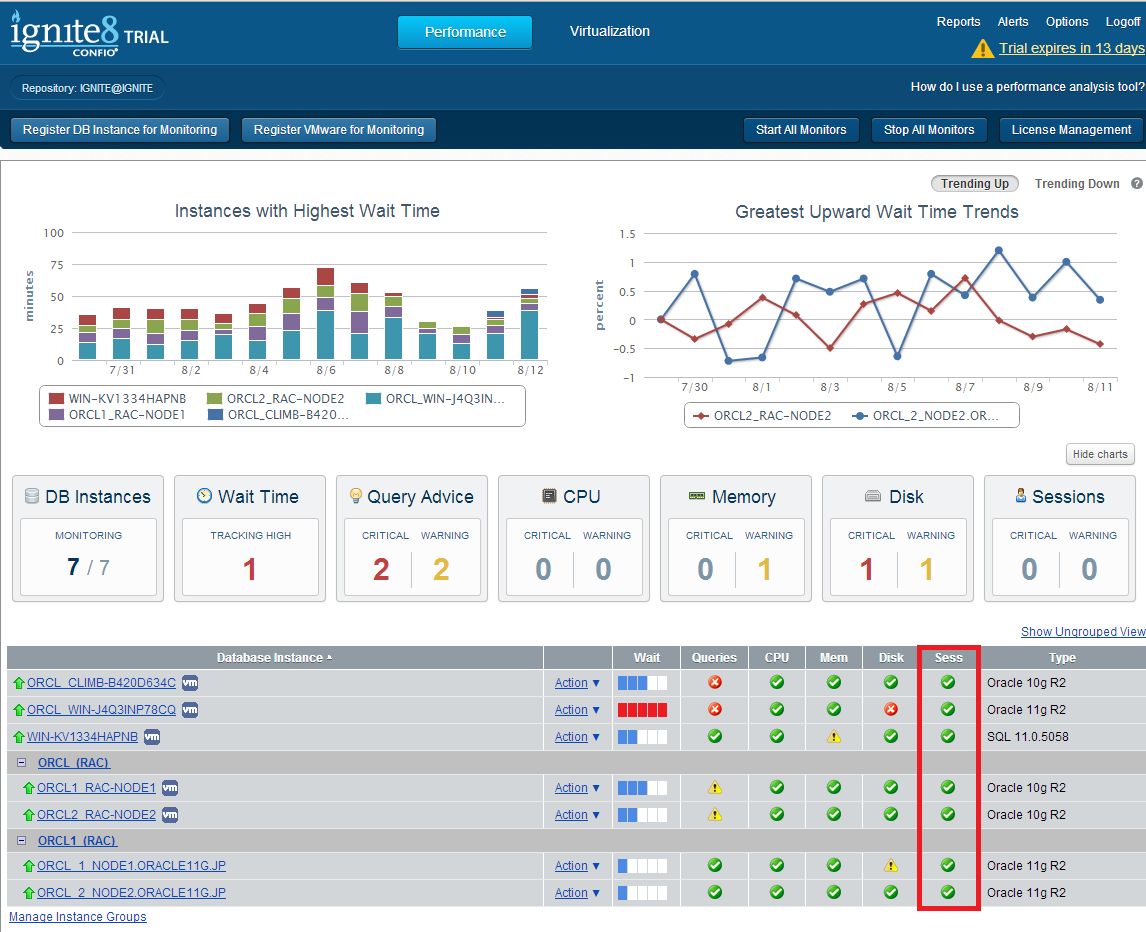Click the ORCL_WIN-J4Q3IN teal legend swatch
1146x932 pixels.
coord(373,398)
